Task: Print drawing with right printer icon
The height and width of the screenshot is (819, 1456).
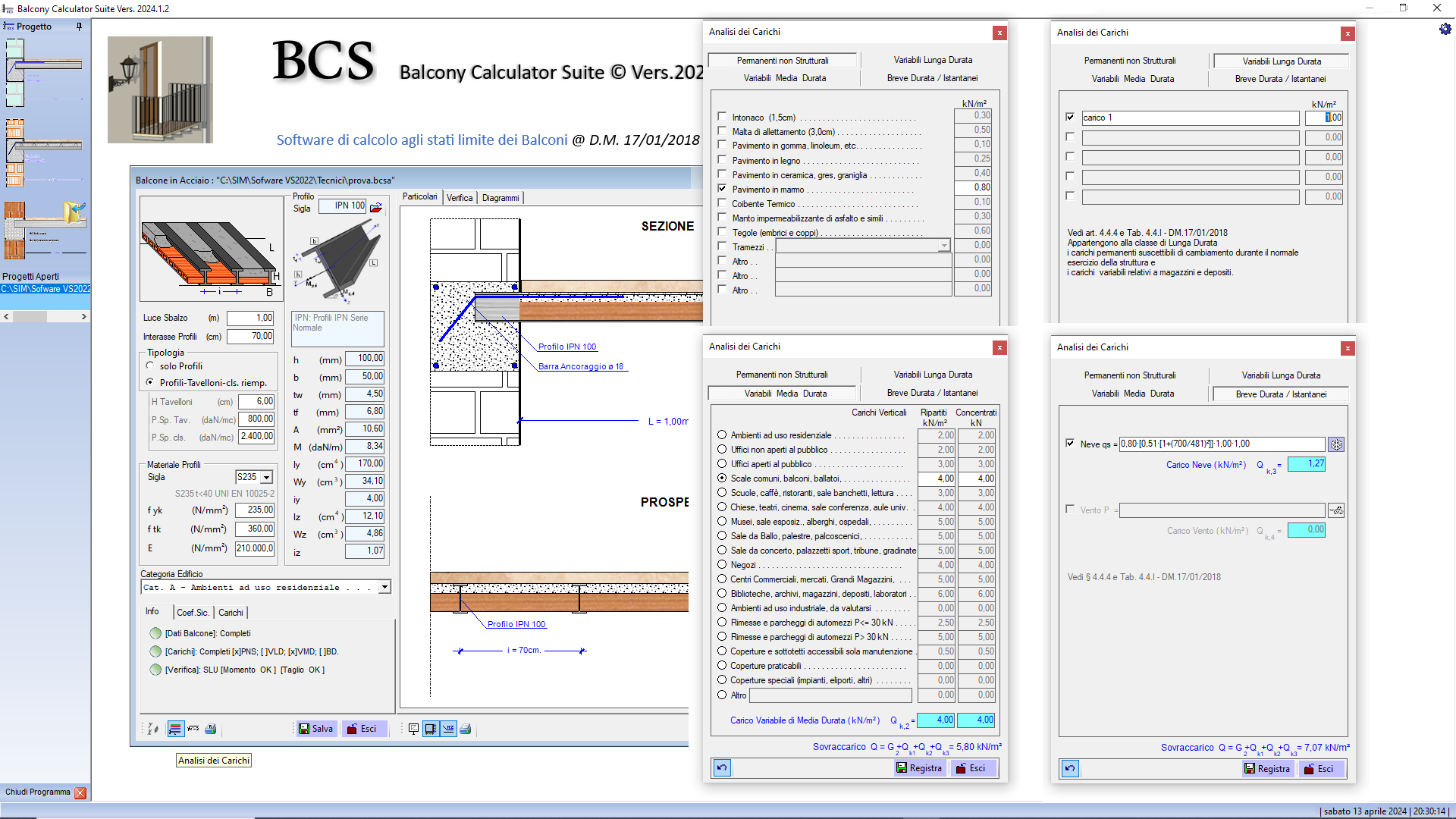Action: (x=466, y=729)
